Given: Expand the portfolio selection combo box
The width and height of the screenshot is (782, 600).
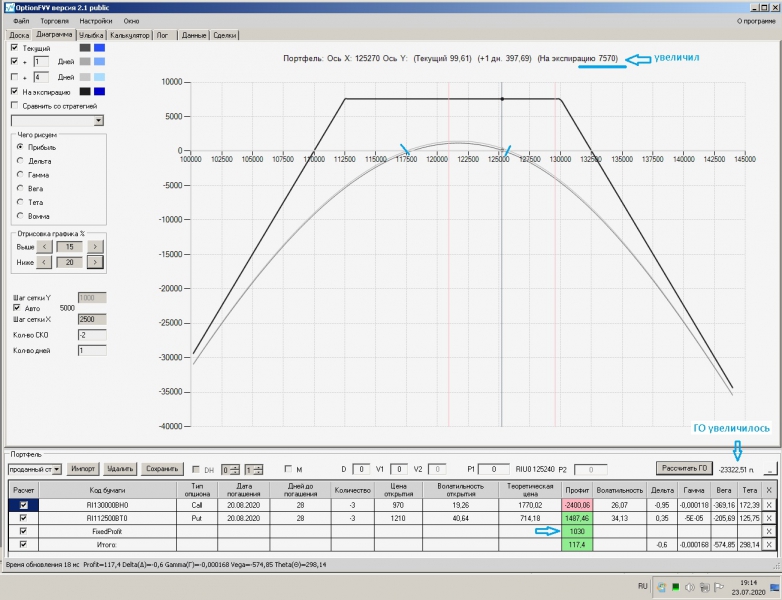Looking at the screenshot, I should (x=57, y=468).
